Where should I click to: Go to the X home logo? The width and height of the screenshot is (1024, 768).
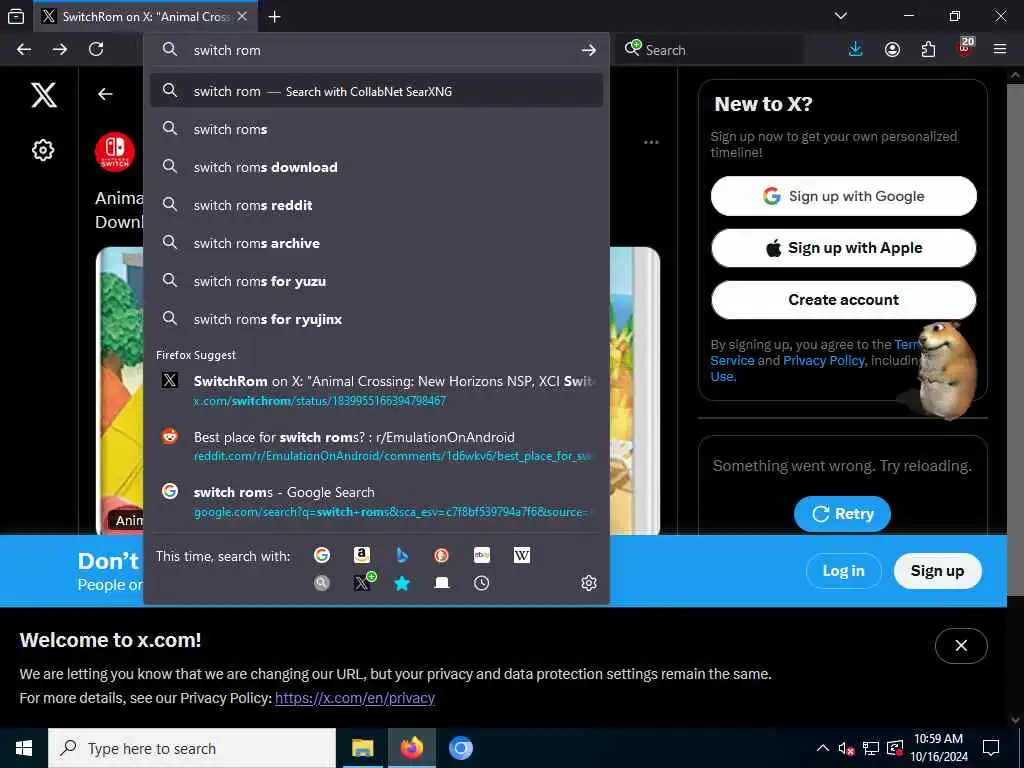[44, 95]
